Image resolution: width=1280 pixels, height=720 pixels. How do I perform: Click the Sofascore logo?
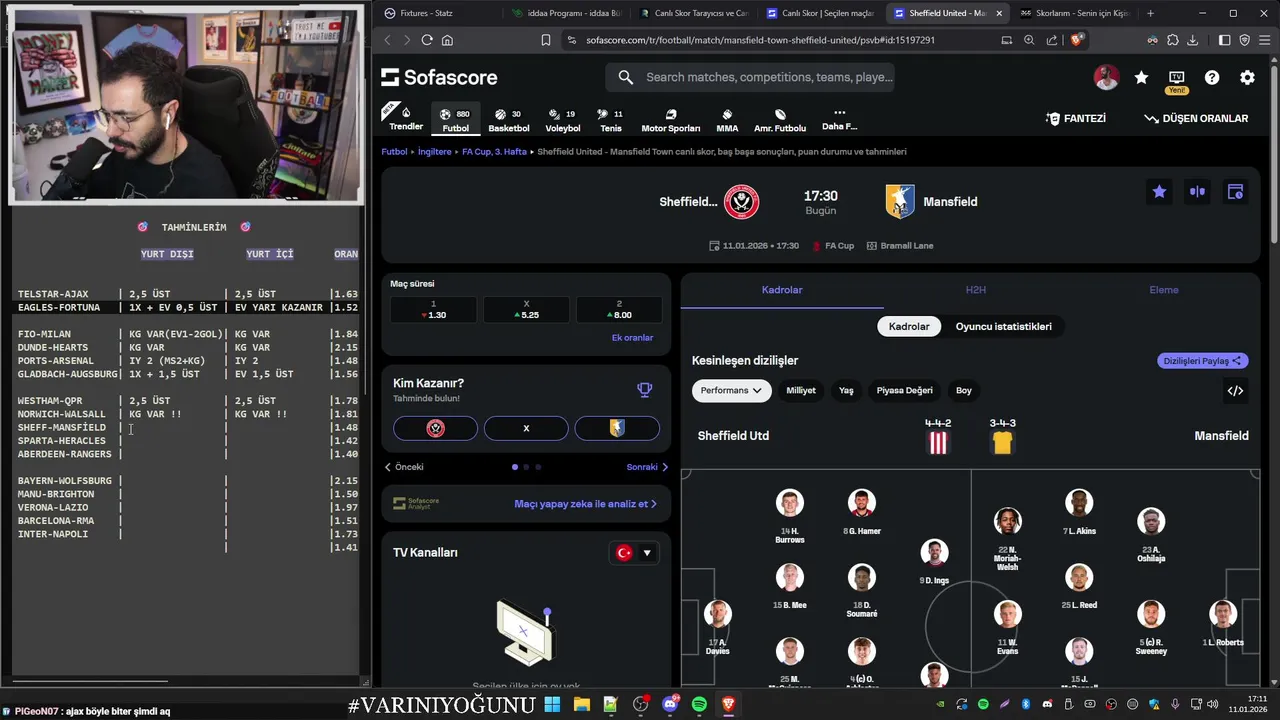[439, 77]
